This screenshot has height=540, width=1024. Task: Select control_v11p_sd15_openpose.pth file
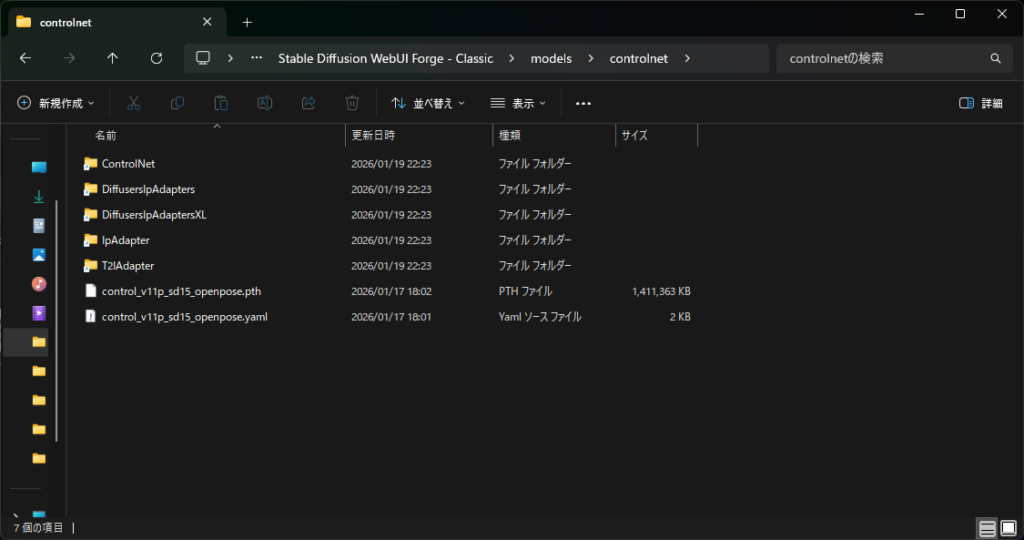click(x=181, y=291)
